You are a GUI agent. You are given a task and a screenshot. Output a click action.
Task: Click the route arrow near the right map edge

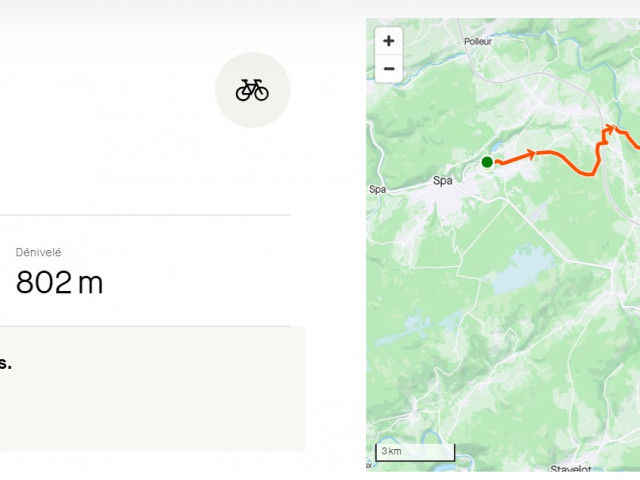pos(609,128)
